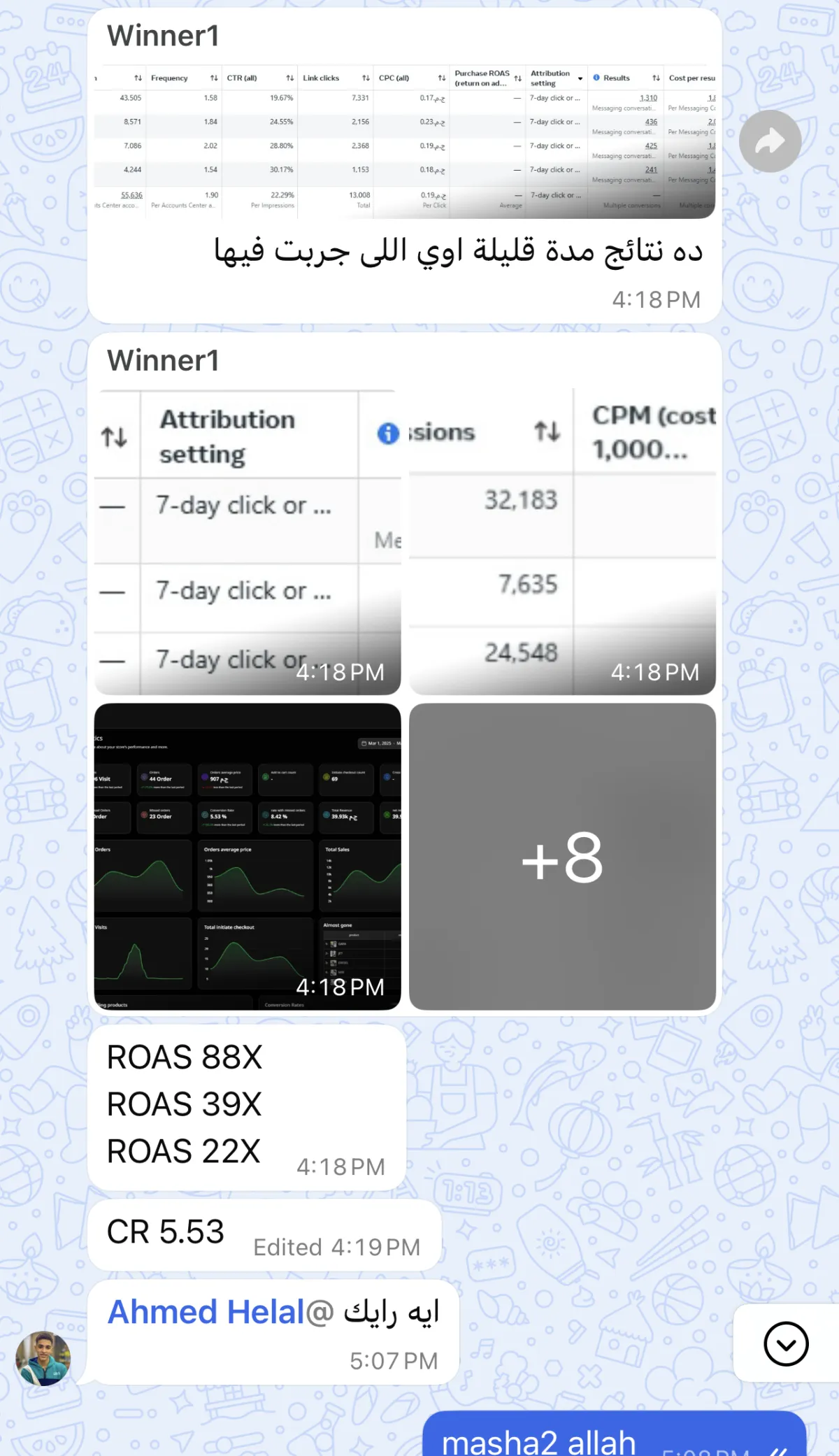
Task: Open the dark analytics dashboard image
Action: tap(248, 856)
